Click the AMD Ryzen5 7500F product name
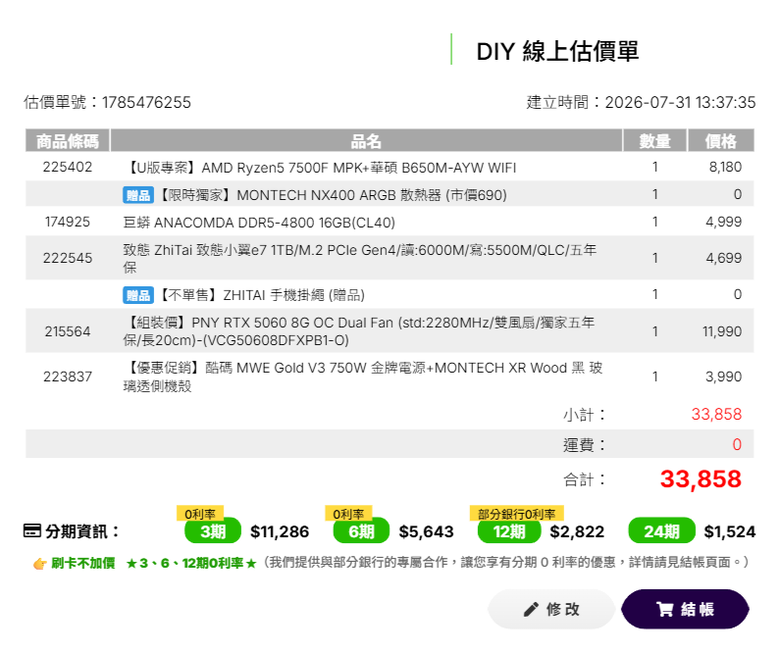Screen dimensions: 780x653 320,168
